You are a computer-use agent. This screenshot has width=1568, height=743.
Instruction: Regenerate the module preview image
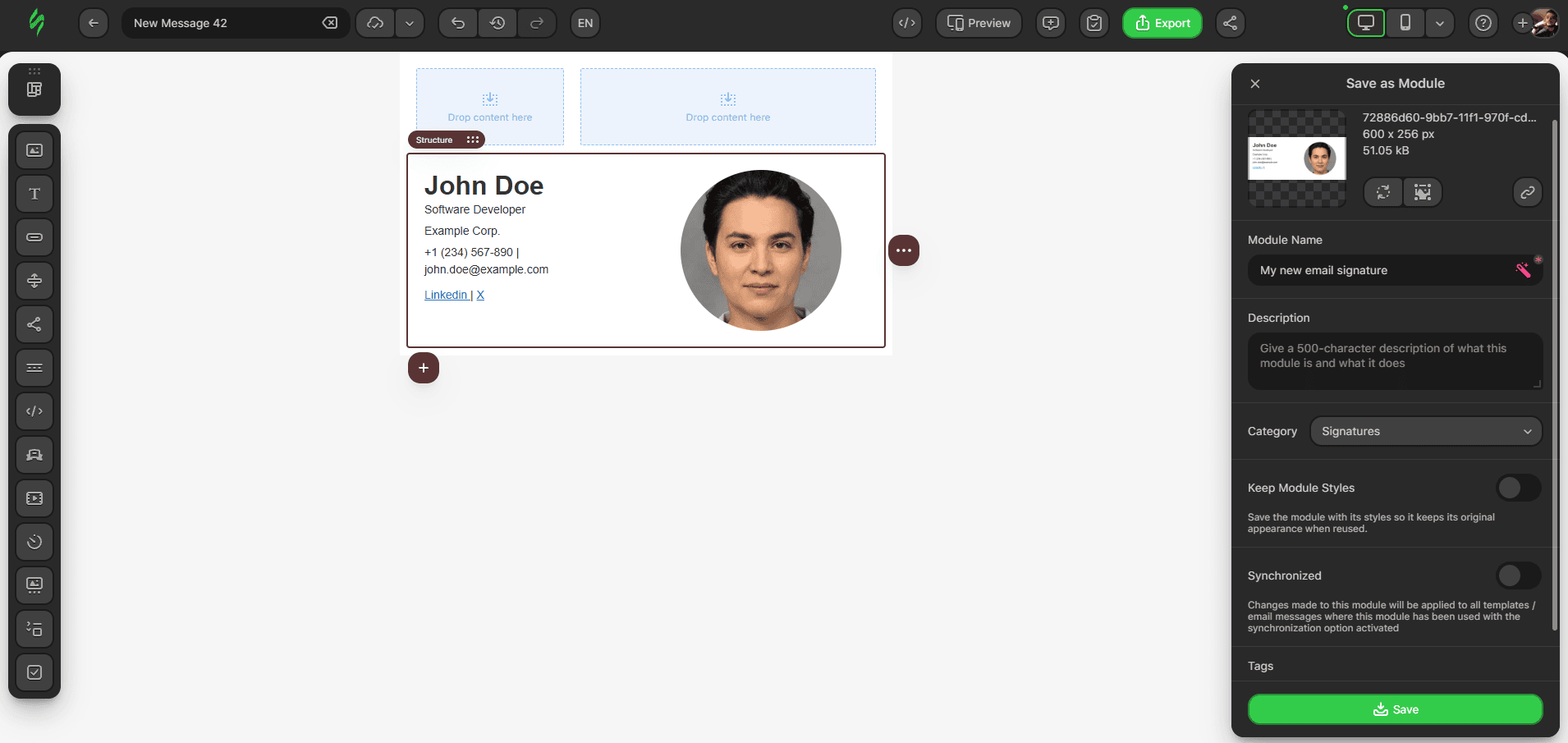tap(1383, 192)
